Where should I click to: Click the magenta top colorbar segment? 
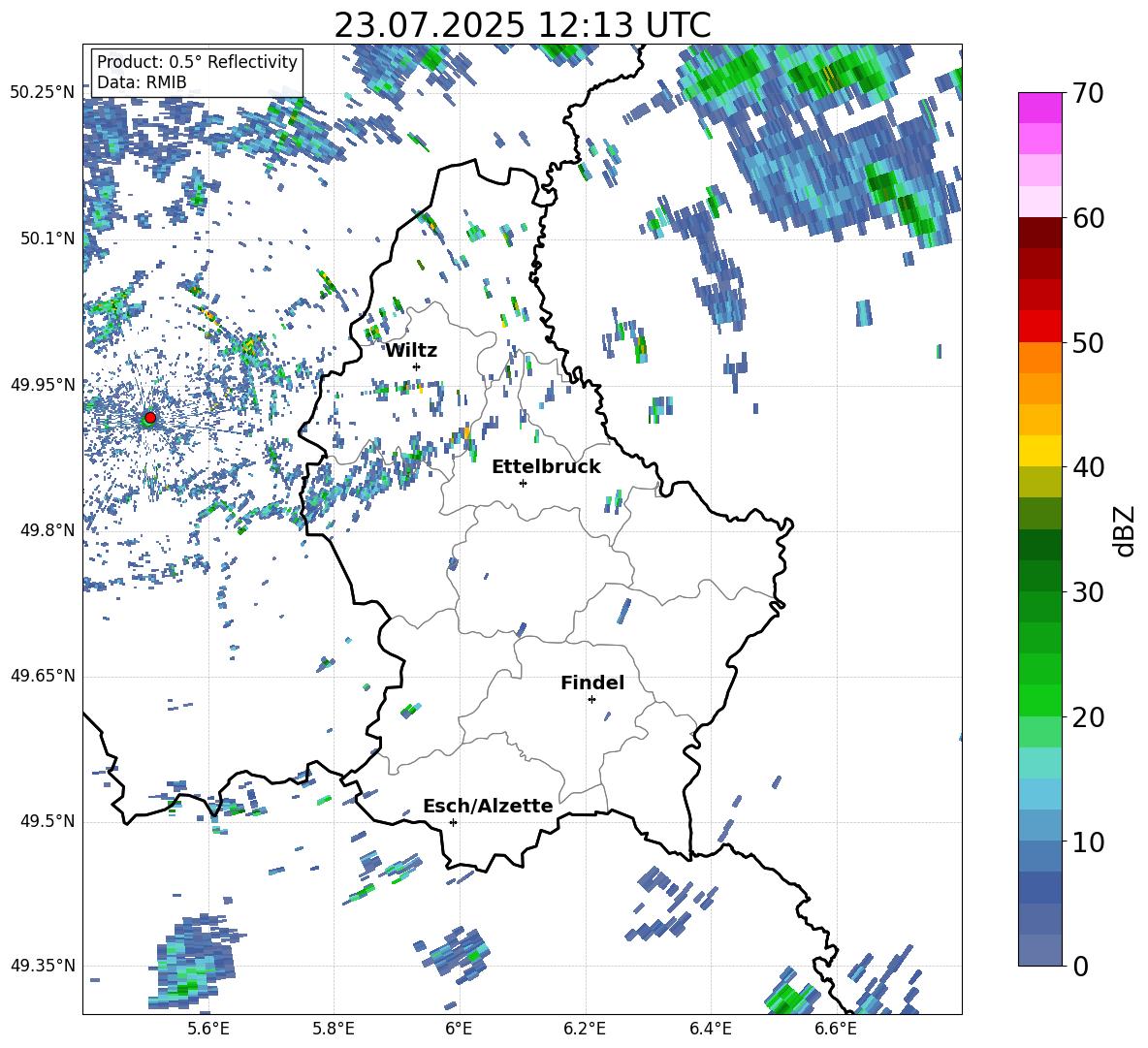pyautogui.click(x=1039, y=108)
